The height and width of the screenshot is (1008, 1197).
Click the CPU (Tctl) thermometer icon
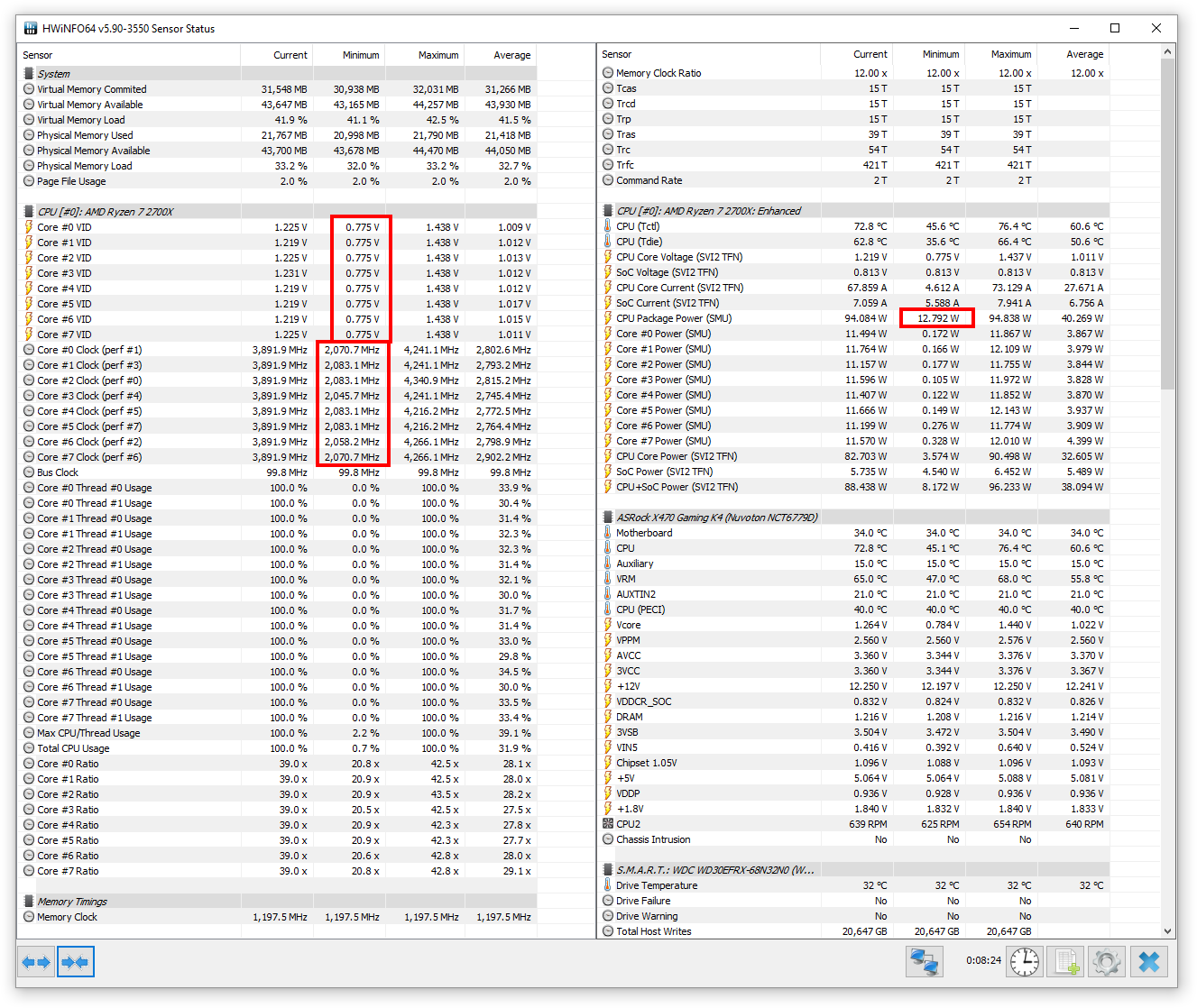[608, 226]
